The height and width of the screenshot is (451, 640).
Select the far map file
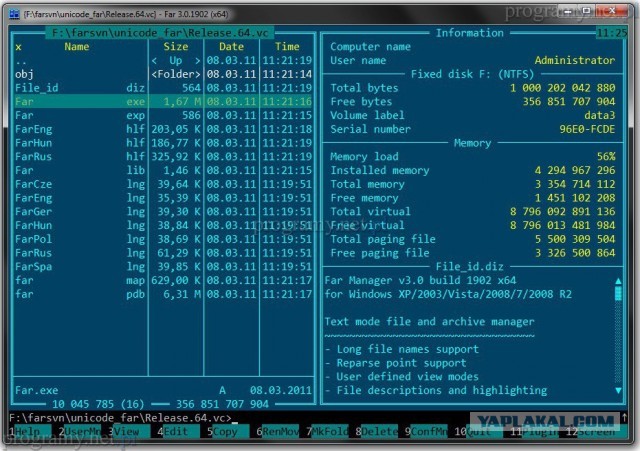click(x=163, y=280)
